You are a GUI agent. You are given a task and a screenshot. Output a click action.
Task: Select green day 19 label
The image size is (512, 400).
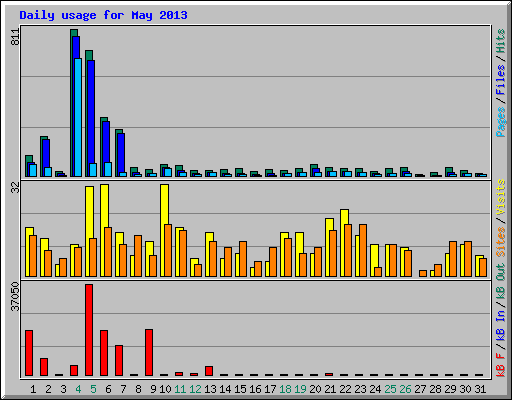[300, 389]
